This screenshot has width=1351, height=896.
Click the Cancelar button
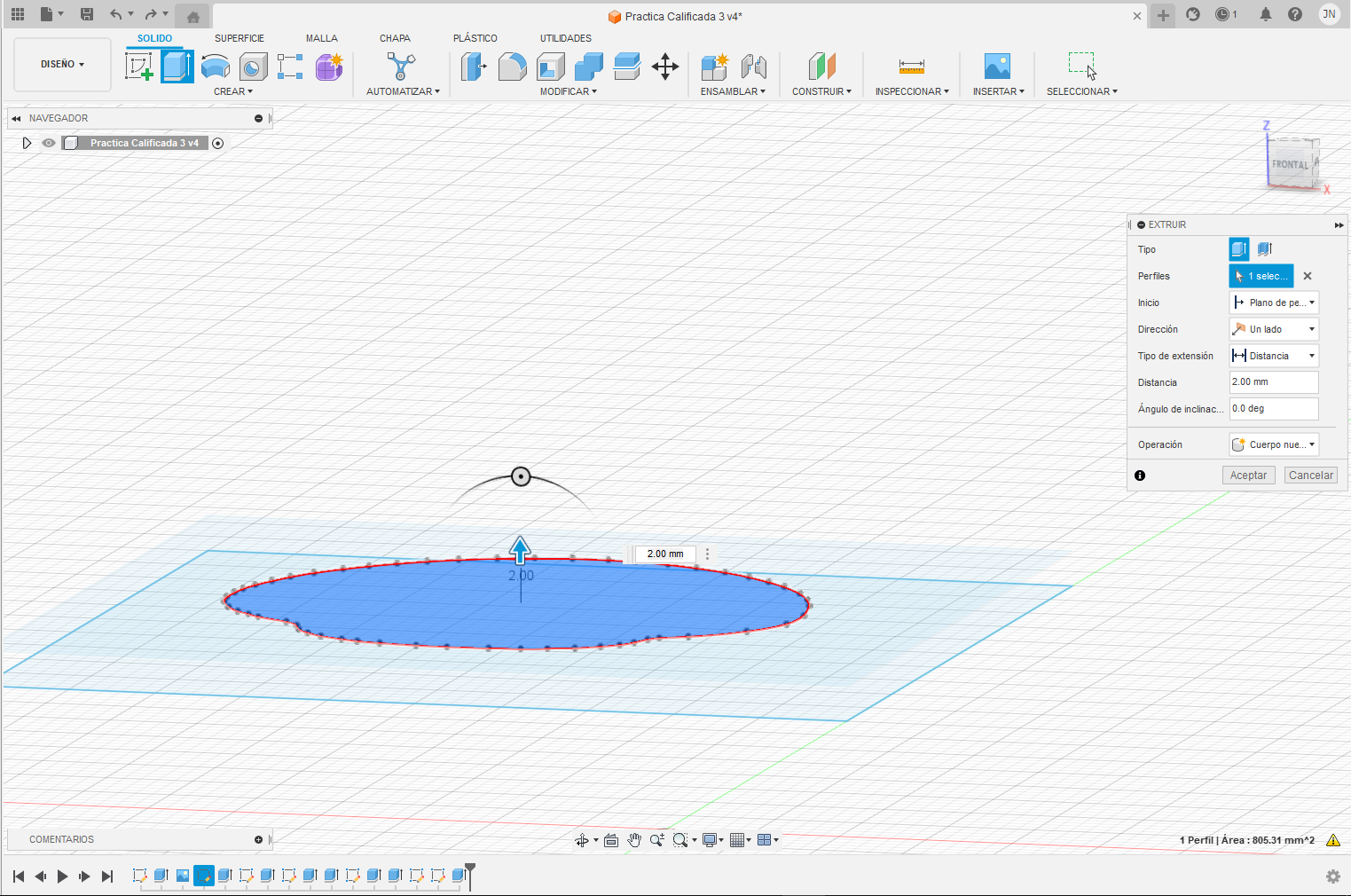[1310, 476]
